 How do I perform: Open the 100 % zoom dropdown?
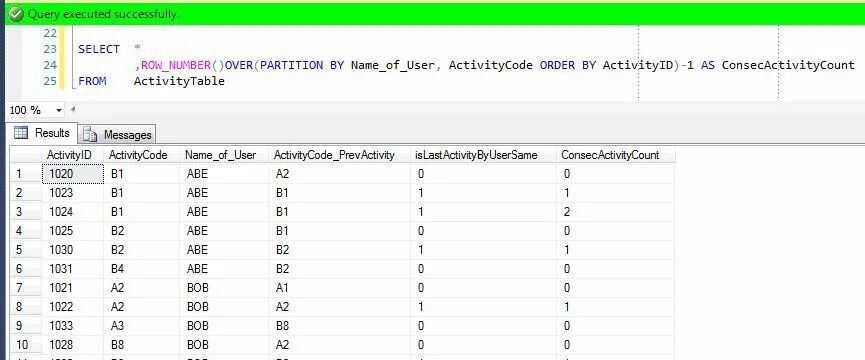point(59,110)
